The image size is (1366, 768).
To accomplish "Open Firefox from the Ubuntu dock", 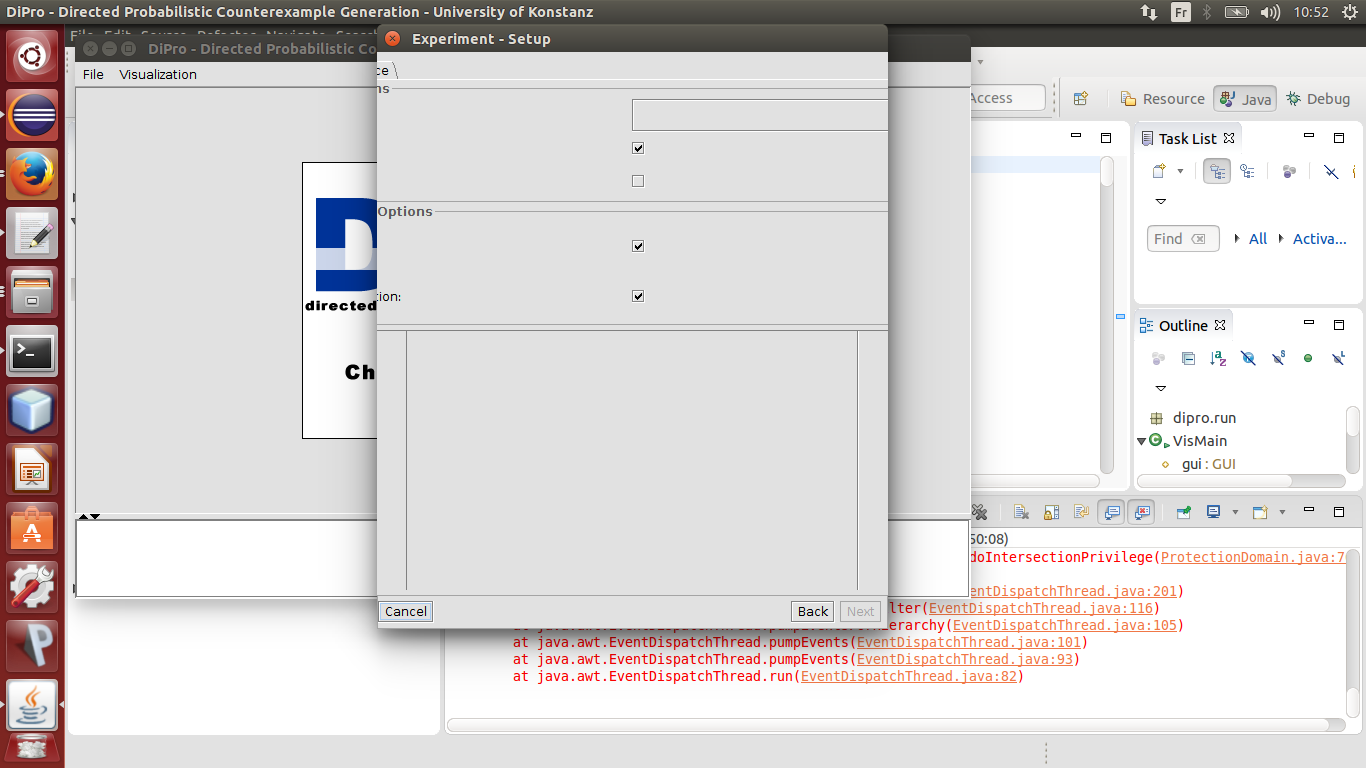I will coord(32,176).
